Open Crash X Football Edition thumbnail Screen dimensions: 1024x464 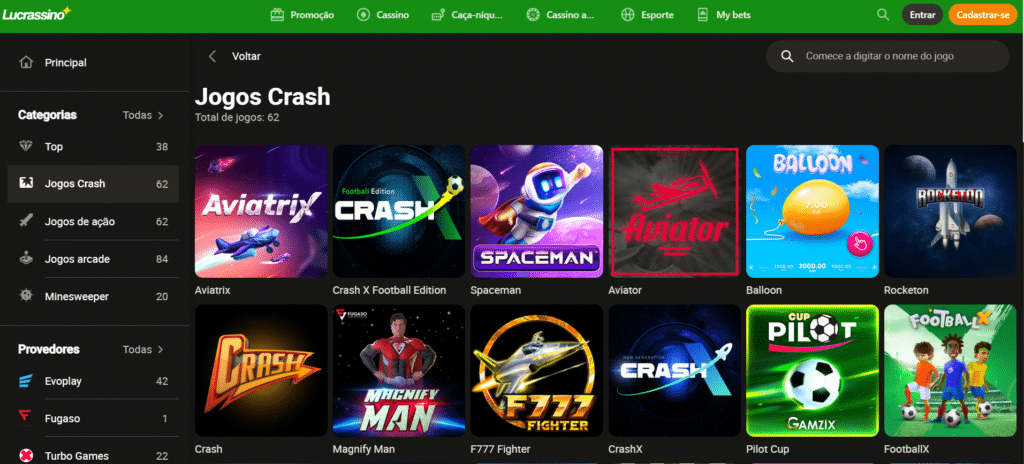click(399, 211)
